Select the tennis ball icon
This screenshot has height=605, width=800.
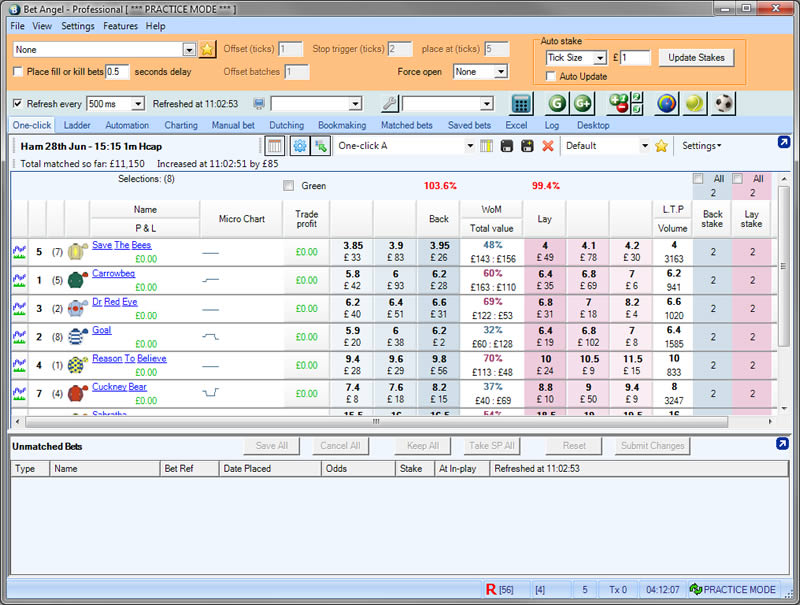click(x=695, y=104)
